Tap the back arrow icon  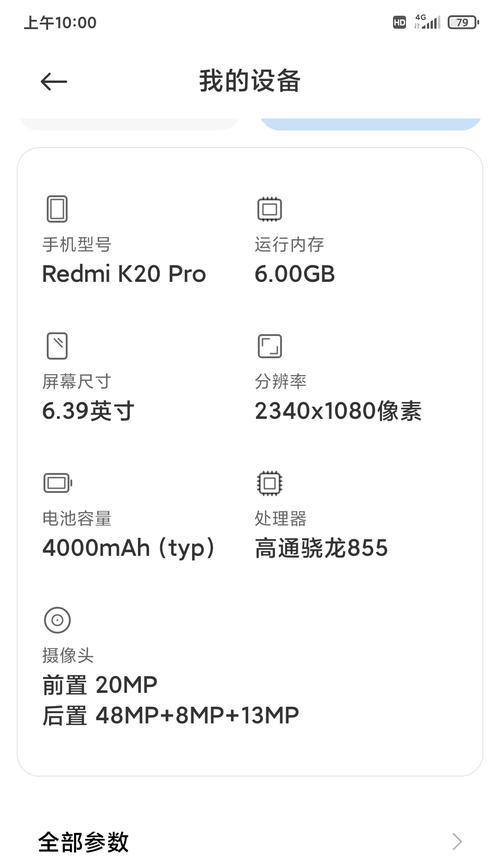pyautogui.click(x=54, y=82)
